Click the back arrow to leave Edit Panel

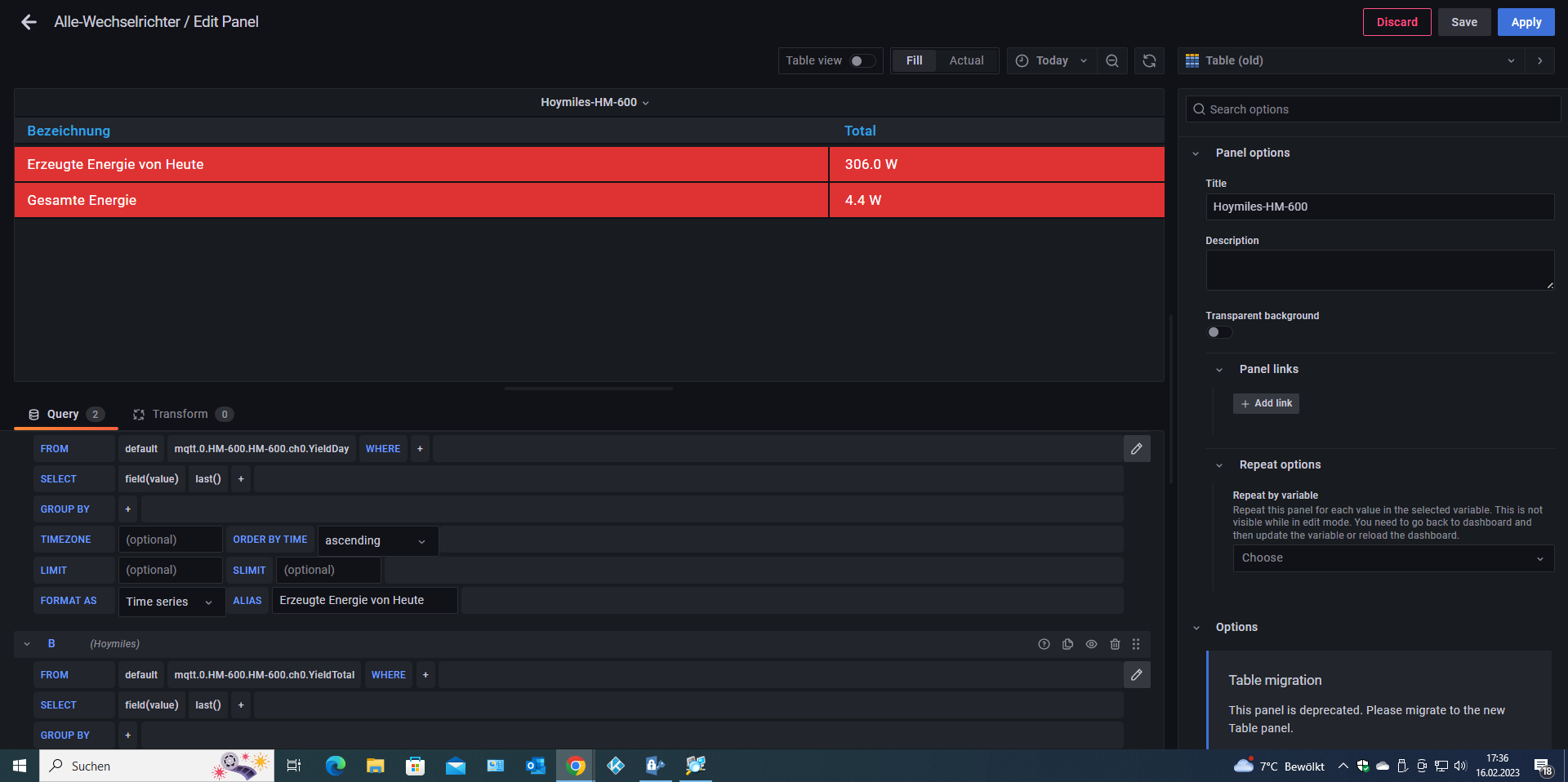29,22
